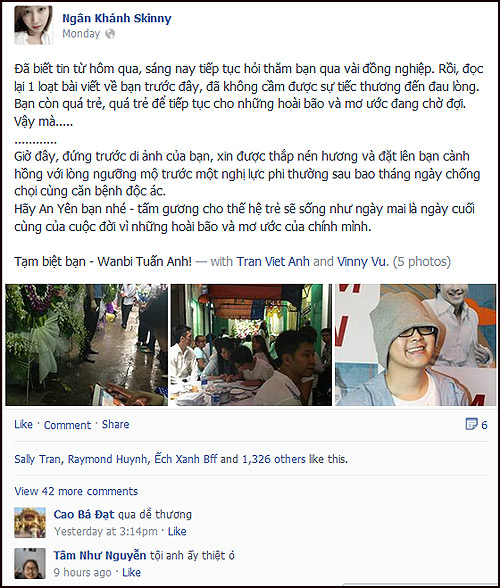Viewport: 500px width, 588px height.
Task: Open Tâm Như Nguyễn's avatar image
Action: (x=30, y=563)
